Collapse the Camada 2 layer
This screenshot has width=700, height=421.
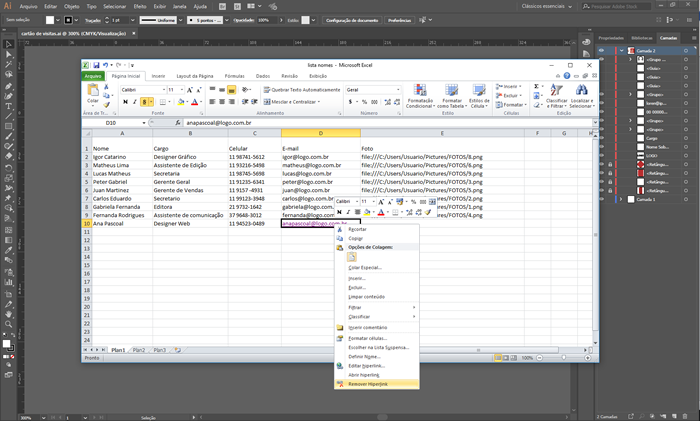(x=621, y=50)
